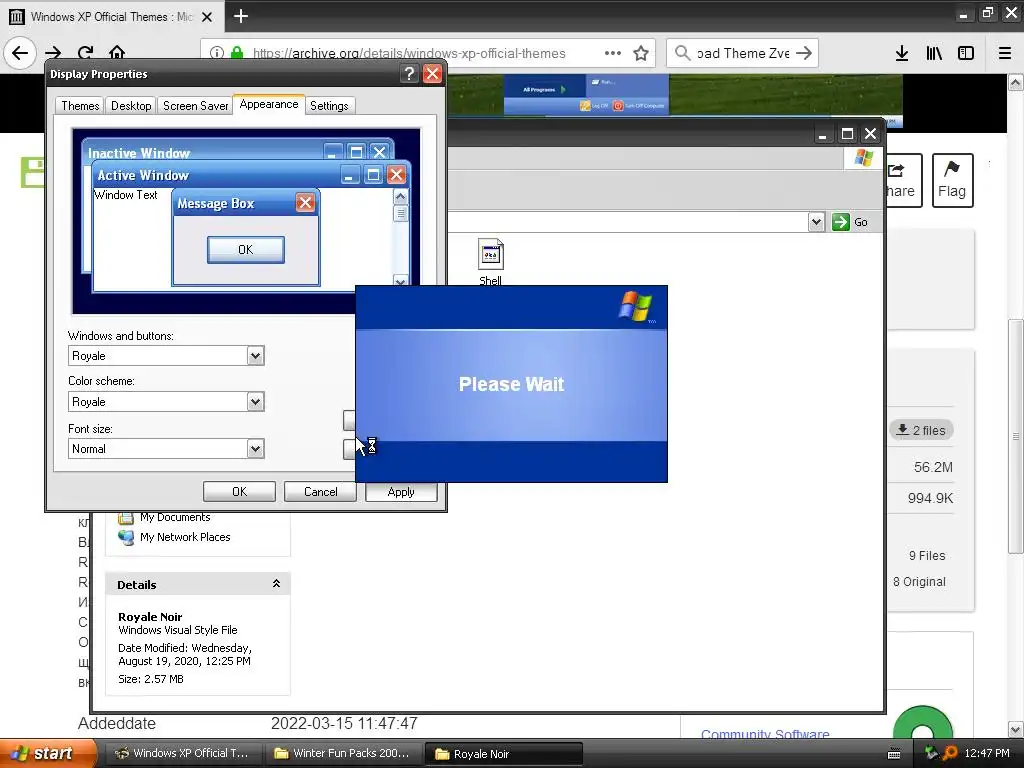Open Color scheme dropdown

point(255,402)
